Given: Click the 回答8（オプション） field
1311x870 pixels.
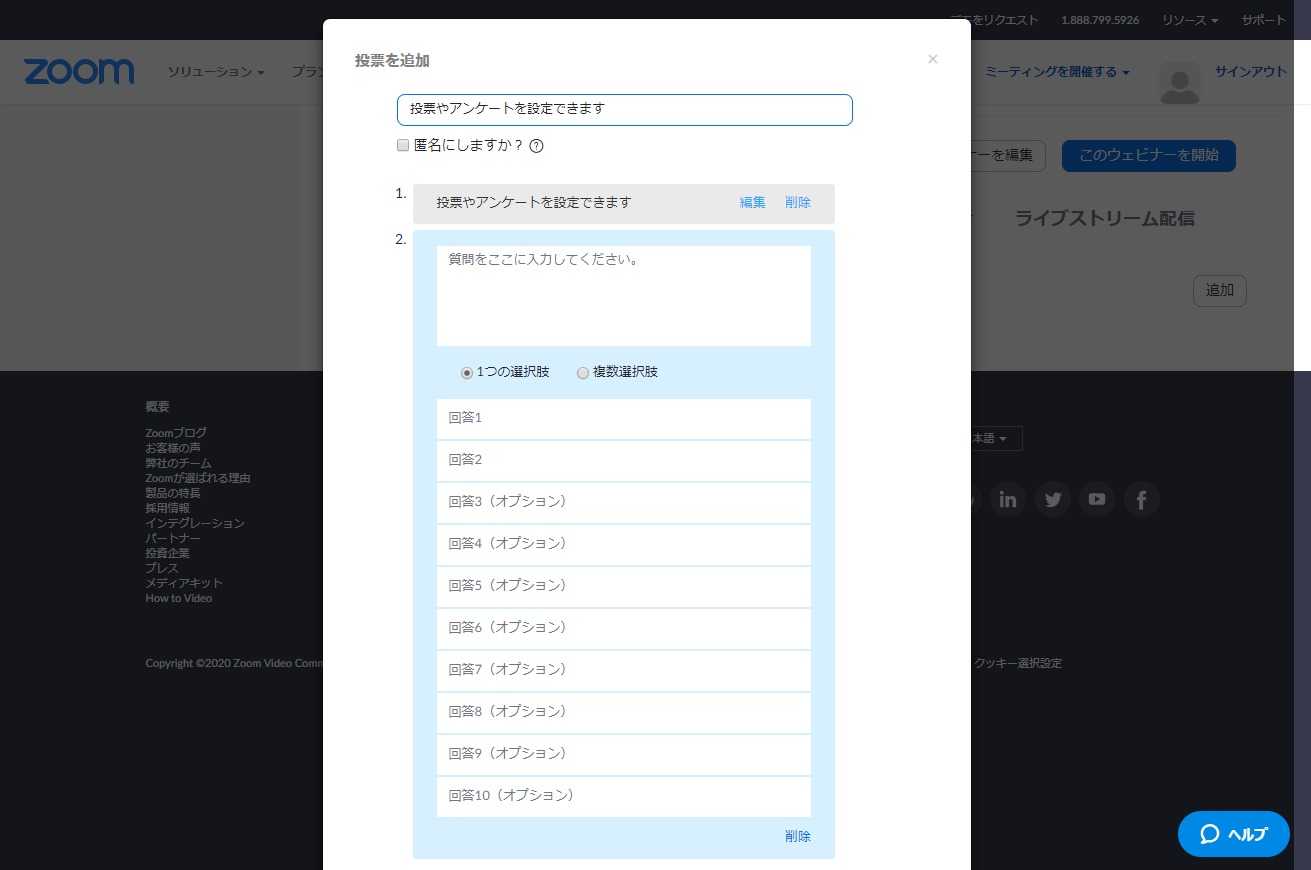Looking at the screenshot, I should [x=624, y=713].
